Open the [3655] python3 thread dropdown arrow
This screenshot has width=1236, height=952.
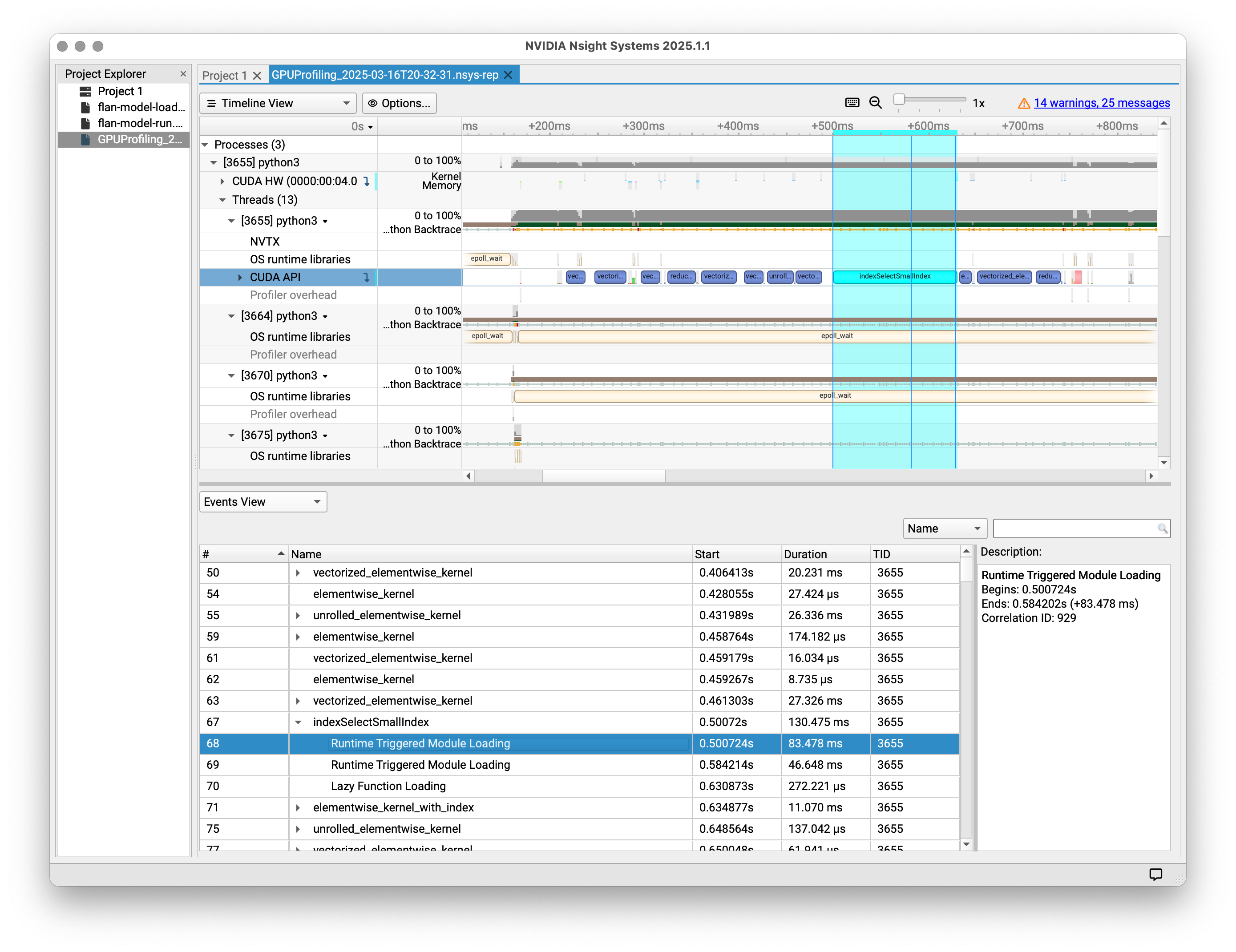[325, 222]
